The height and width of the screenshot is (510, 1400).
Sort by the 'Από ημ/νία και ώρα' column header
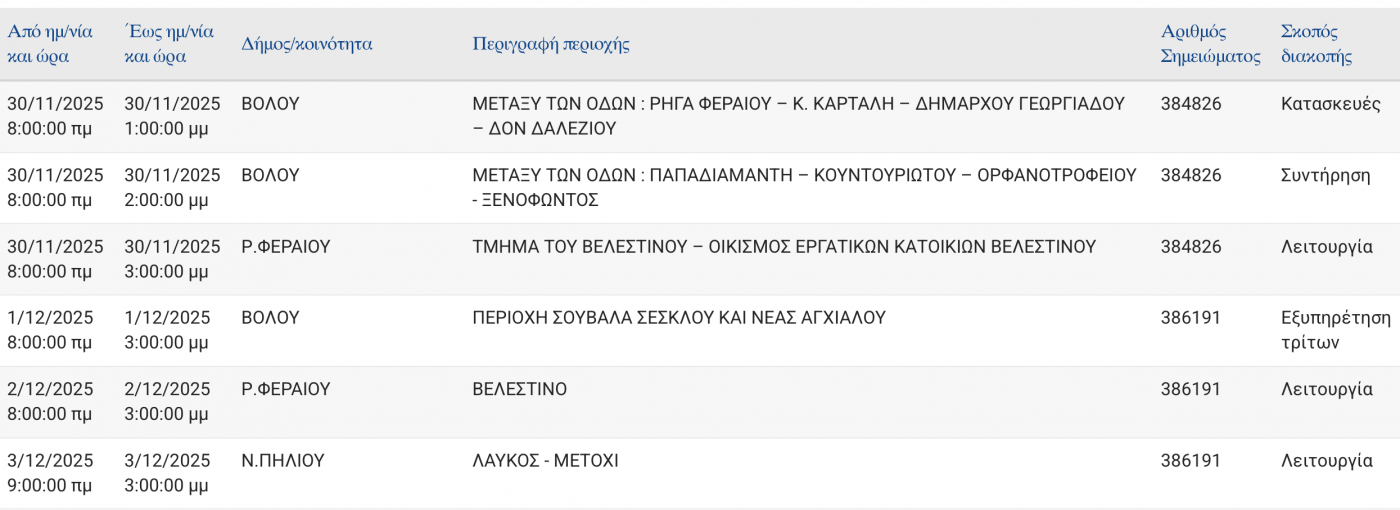click(x=50, y=44)
